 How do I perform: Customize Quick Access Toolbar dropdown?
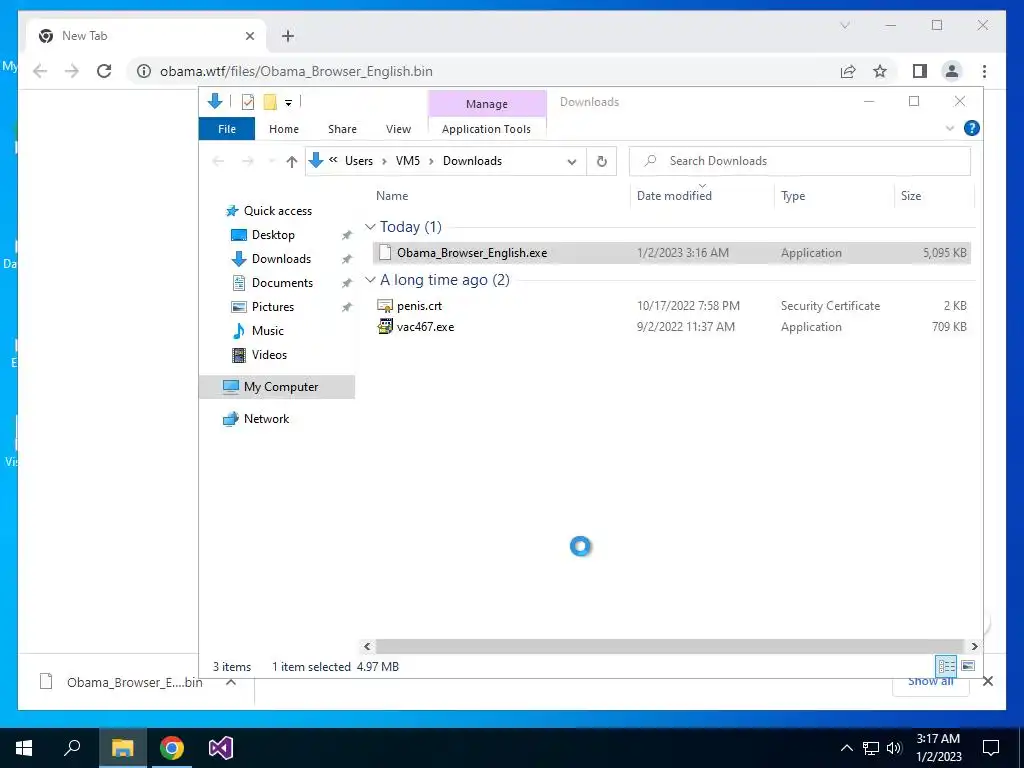[x=288, y=103]
